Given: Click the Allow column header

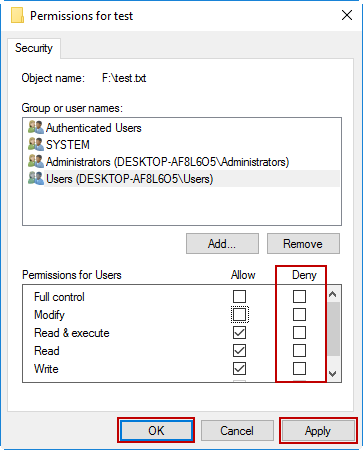Looking at the screenshot, I should pyautogui.click(x=243, y=275).
